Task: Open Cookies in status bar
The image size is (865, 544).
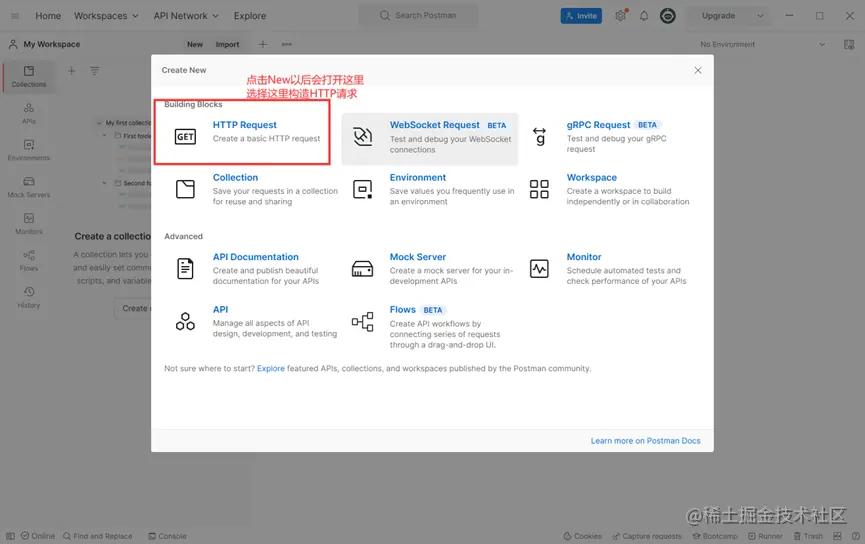Action: 583,536
